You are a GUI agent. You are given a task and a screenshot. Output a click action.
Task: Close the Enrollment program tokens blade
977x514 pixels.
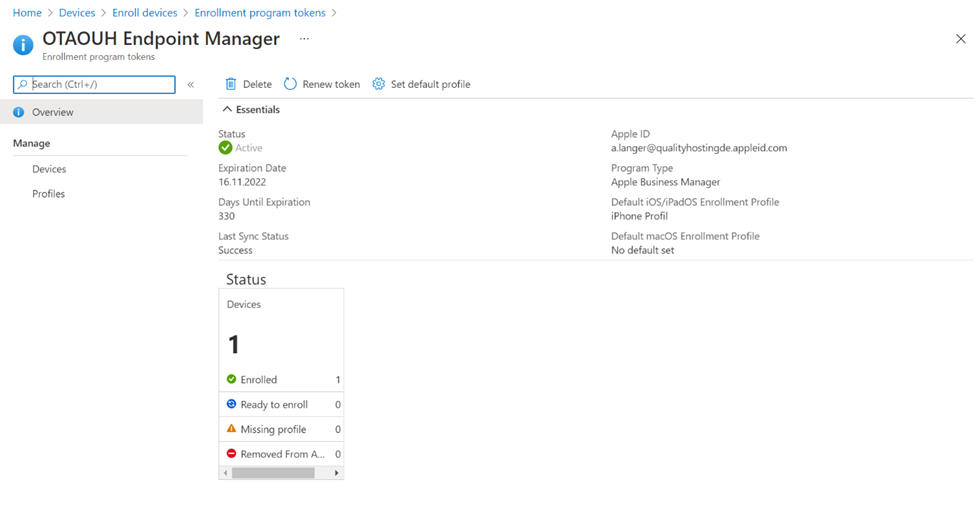coord(960,39)
